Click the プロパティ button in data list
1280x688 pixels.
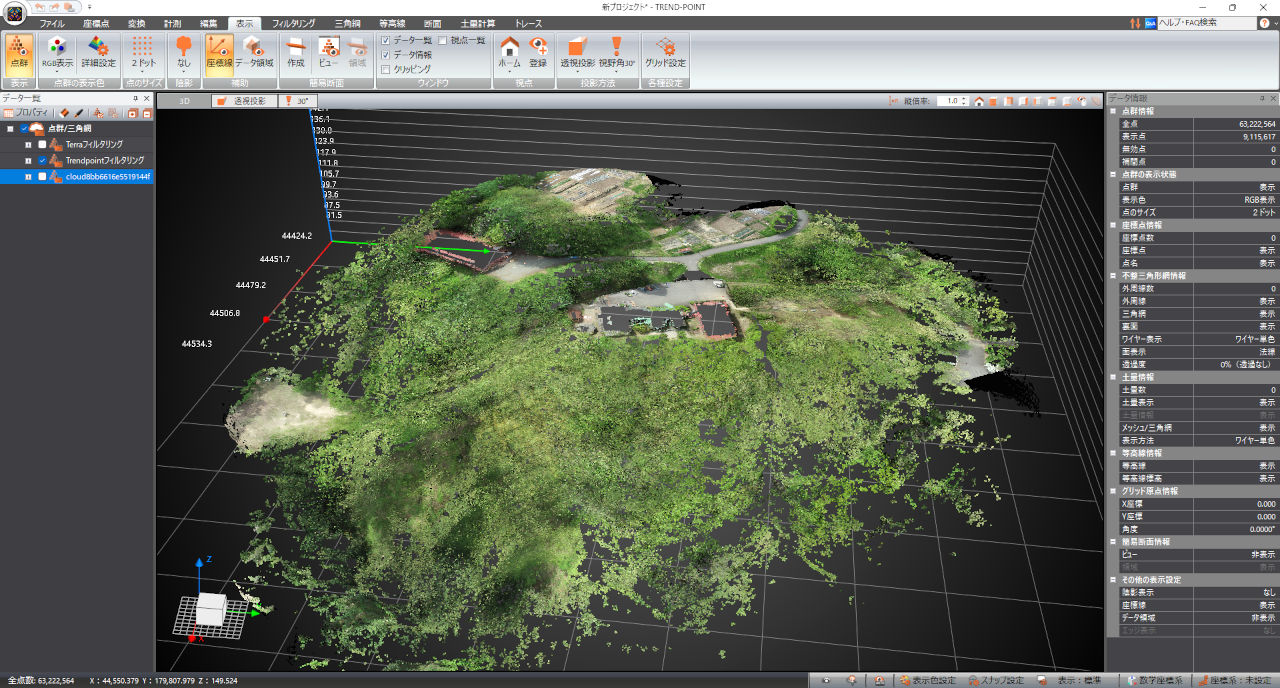[26, 113]
